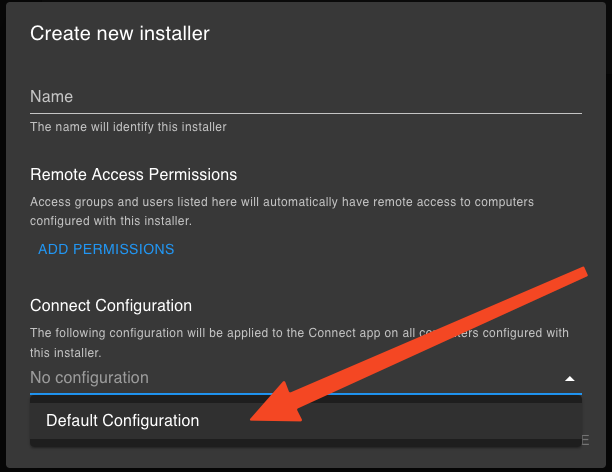This screenshot has width=612, height=472.
Task: Open the No configuration combo box
Action: coord(306,378)
